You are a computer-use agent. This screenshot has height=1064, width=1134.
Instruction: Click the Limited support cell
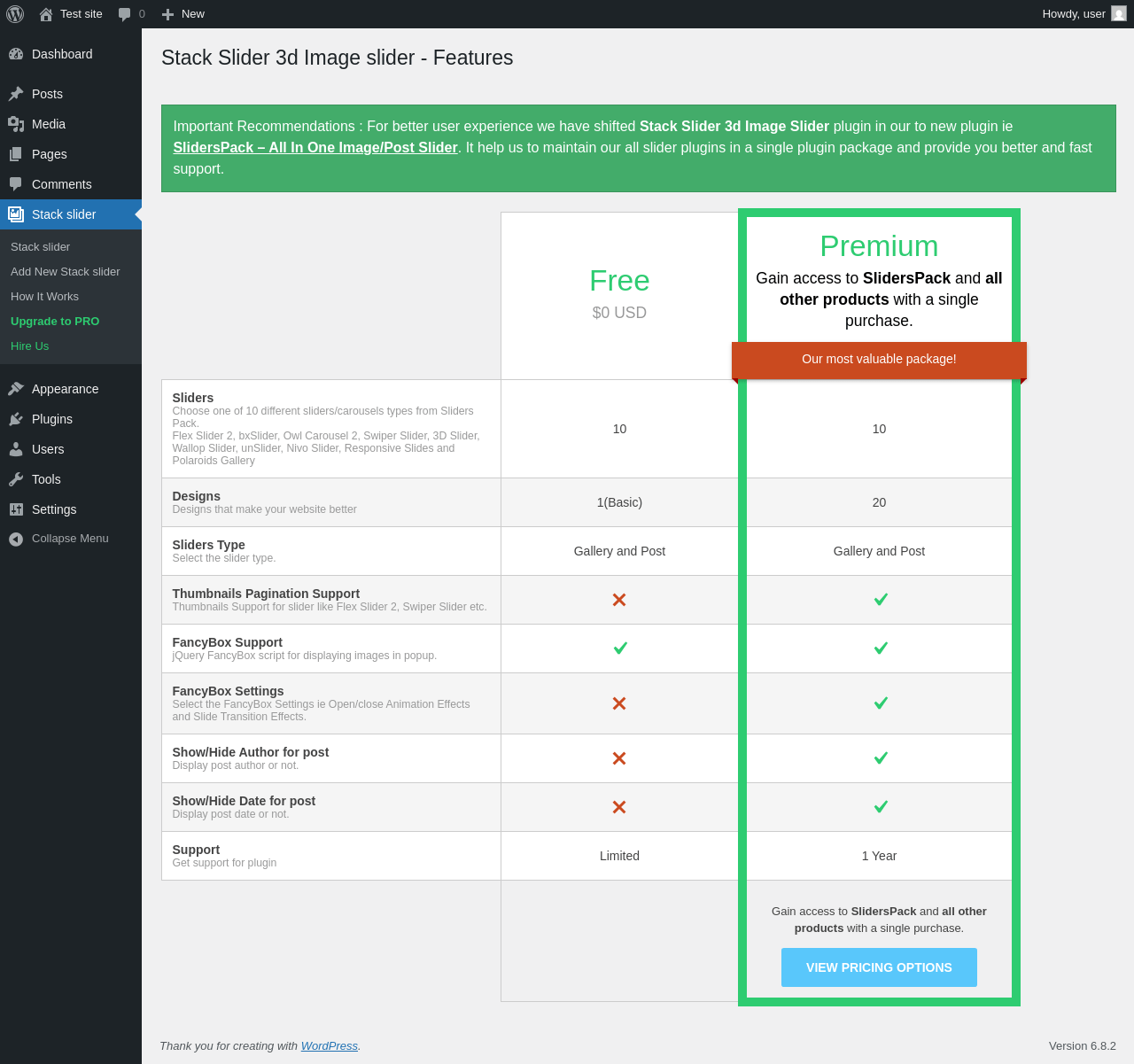point(619,856)
